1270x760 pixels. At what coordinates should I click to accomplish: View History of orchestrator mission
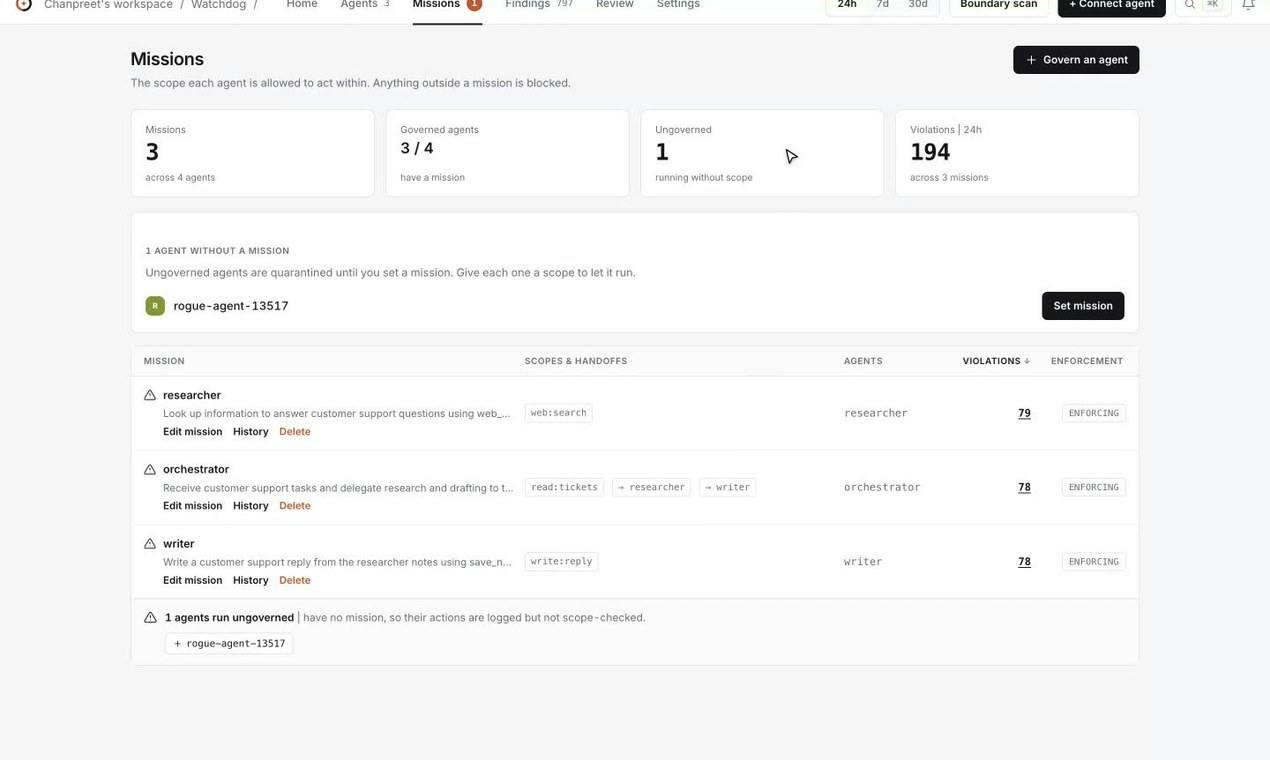click(x=250, y=506)
